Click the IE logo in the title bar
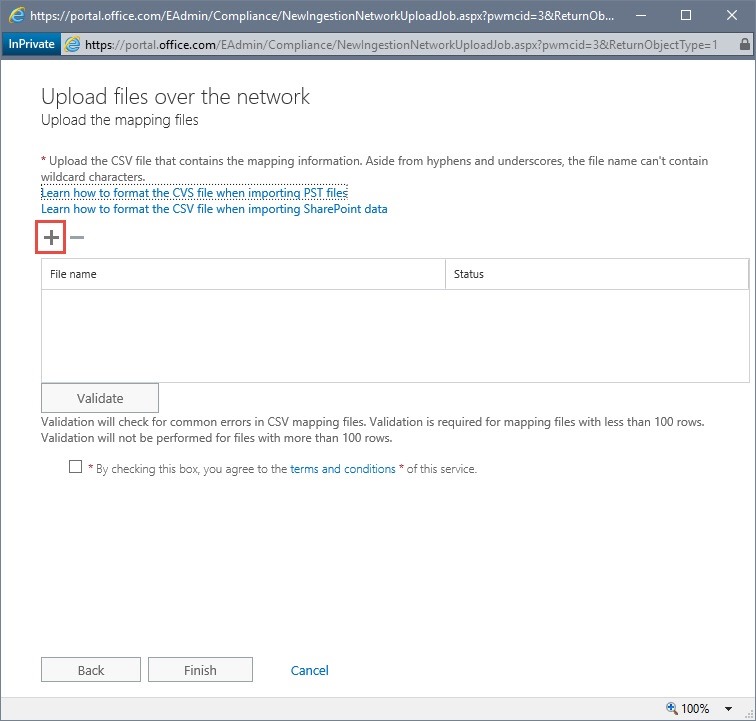 click(x=15, y=15)
